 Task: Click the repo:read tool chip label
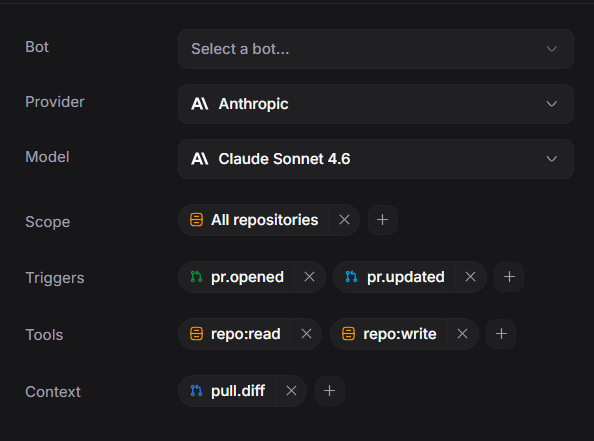click(x=245, y=334)
